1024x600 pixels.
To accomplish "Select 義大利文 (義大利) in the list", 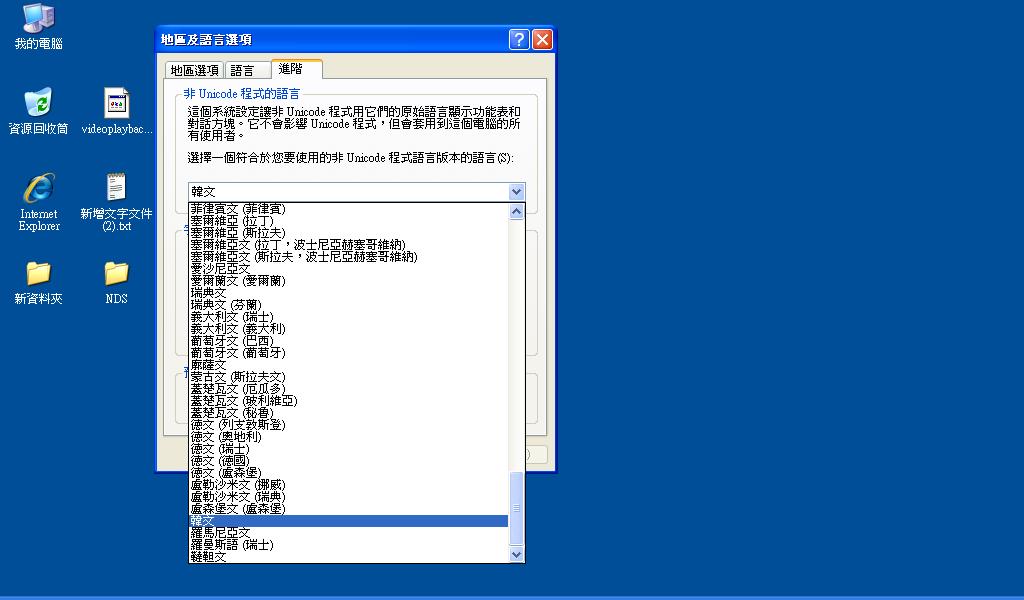I will 238,329.
